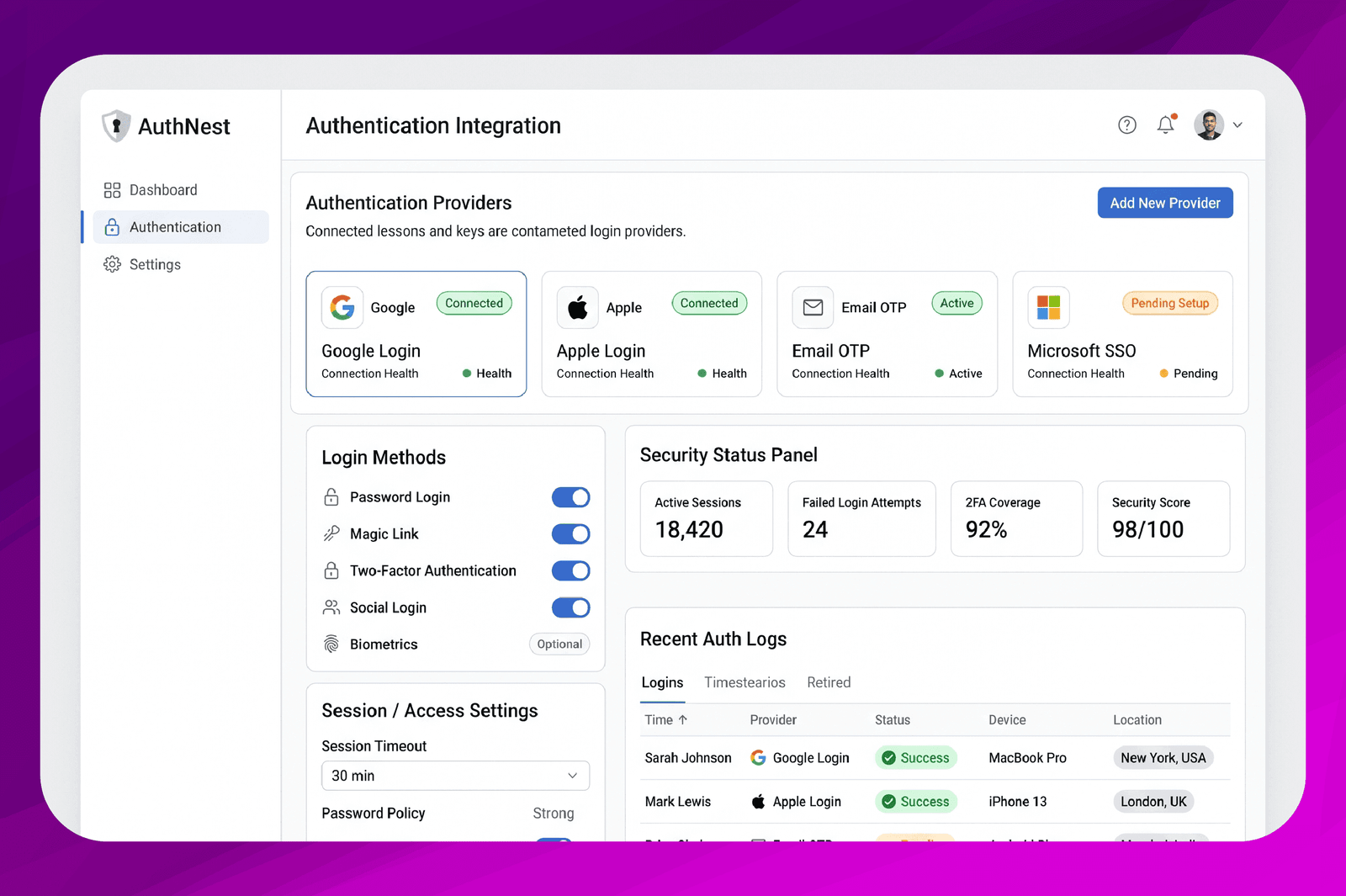Click Google icon in Sarah Johnson row
Screen dimensions: 1346x896
758,758
